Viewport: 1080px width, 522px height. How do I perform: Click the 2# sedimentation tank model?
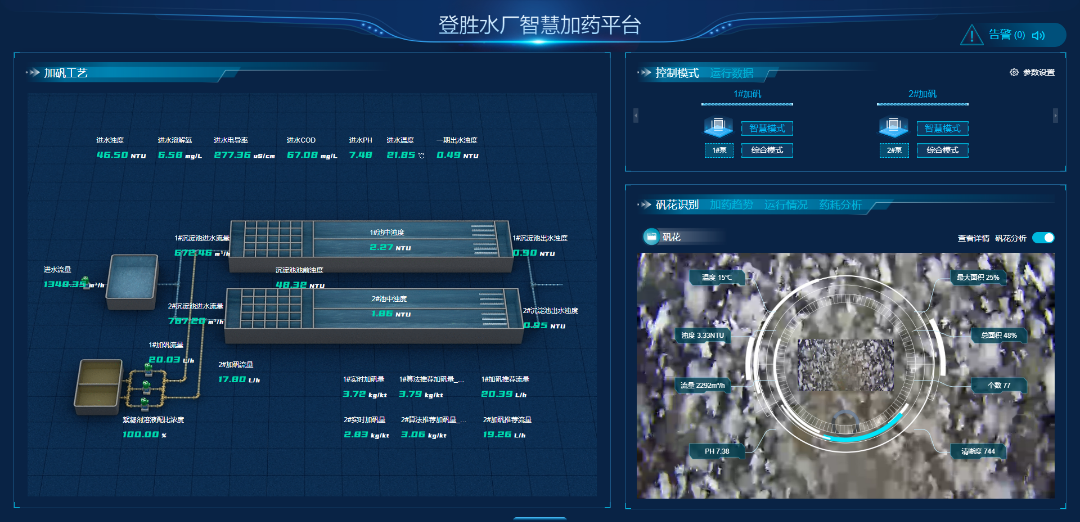[x=374, y=316]
